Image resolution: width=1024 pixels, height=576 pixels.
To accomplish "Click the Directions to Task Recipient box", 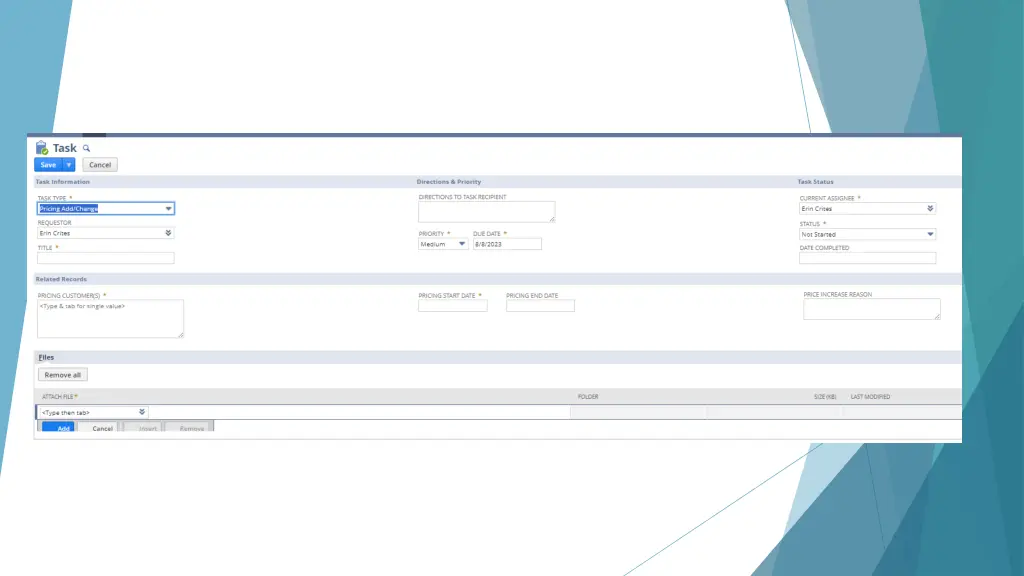I will (x=486, y=211).
